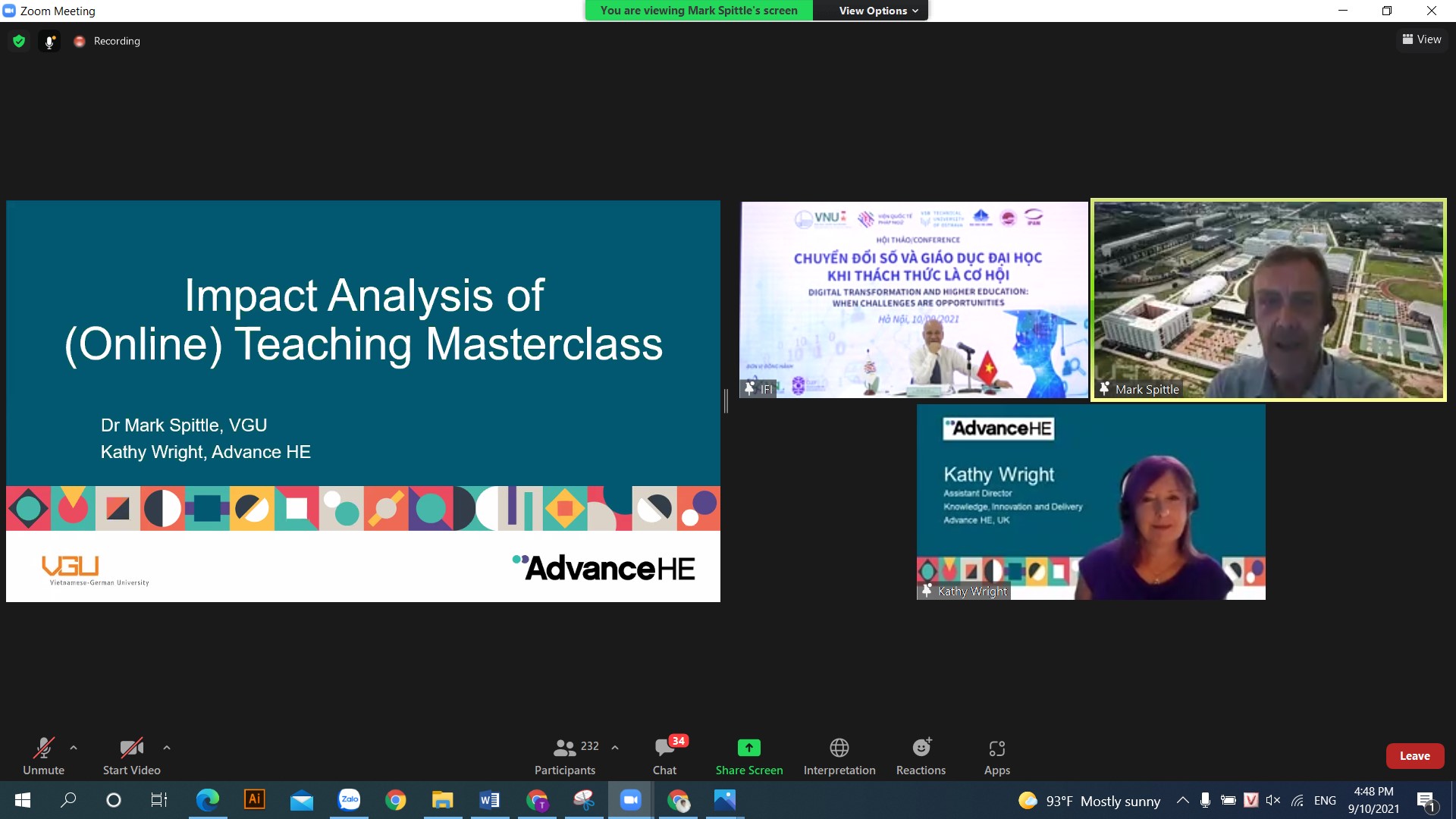Open the clock showing 4:48 PM
Viewport: 1456px width, 819px height.
(1373, 800)
